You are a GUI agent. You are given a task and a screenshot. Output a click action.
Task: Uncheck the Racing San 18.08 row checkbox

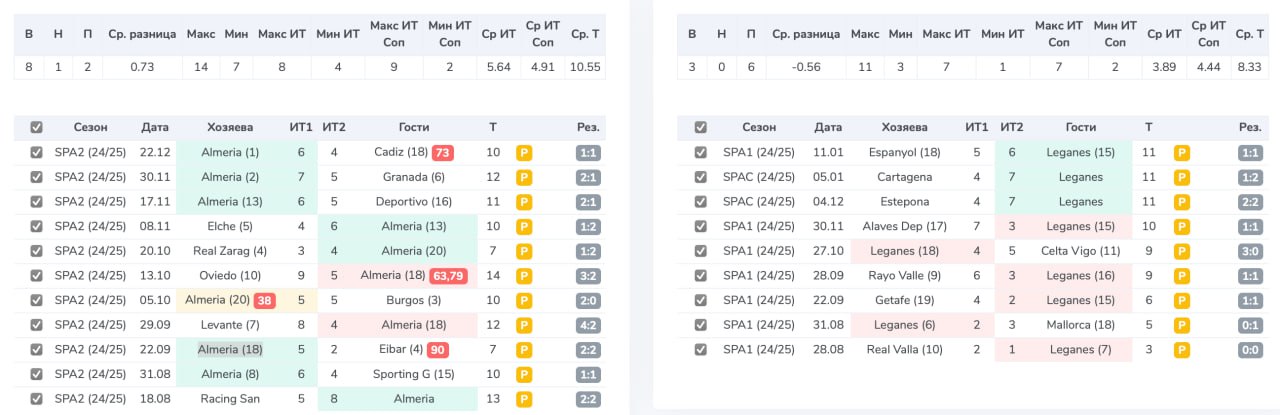(x=37, y=398)
